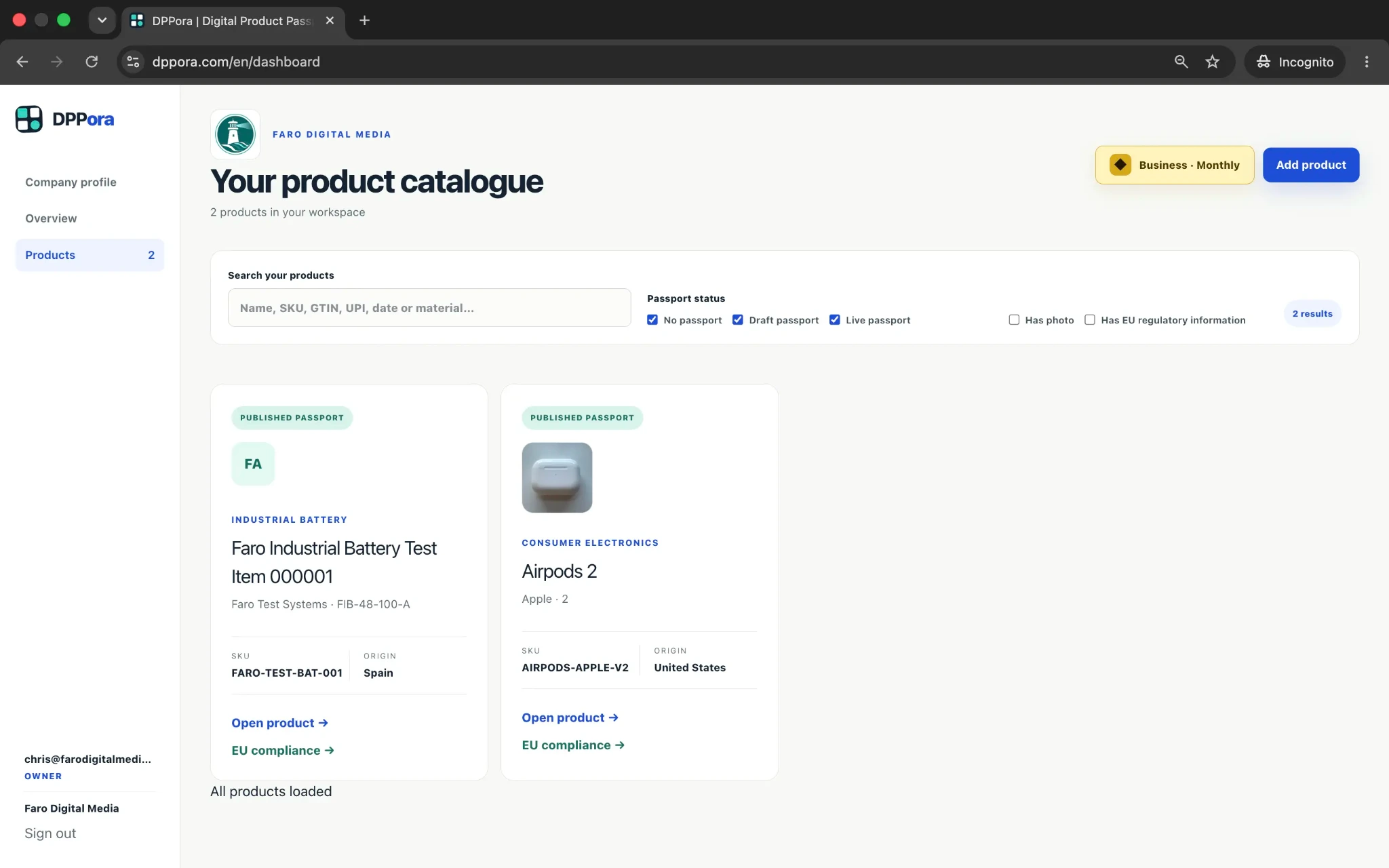Reload the page
The width and height of the screenshot is (1389, 868).
tap(92, 62)
